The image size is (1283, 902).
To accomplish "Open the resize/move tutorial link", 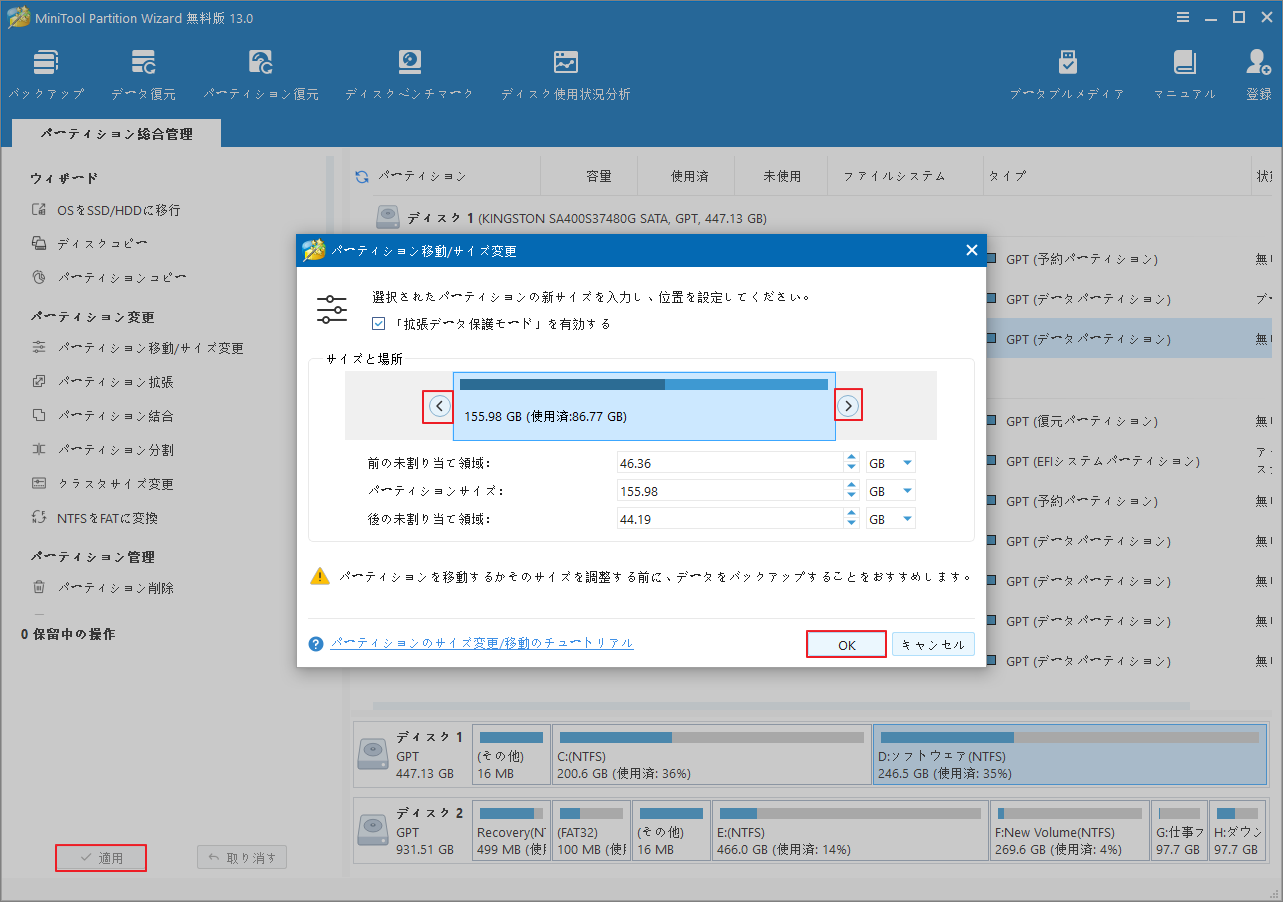I will point(482,643).
